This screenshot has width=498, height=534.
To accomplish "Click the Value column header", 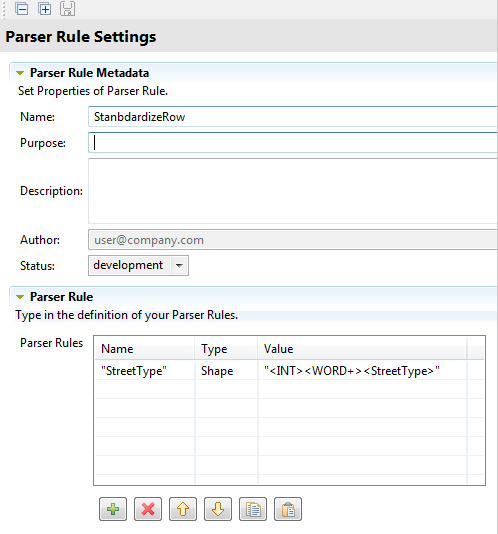I will (363, 348).
